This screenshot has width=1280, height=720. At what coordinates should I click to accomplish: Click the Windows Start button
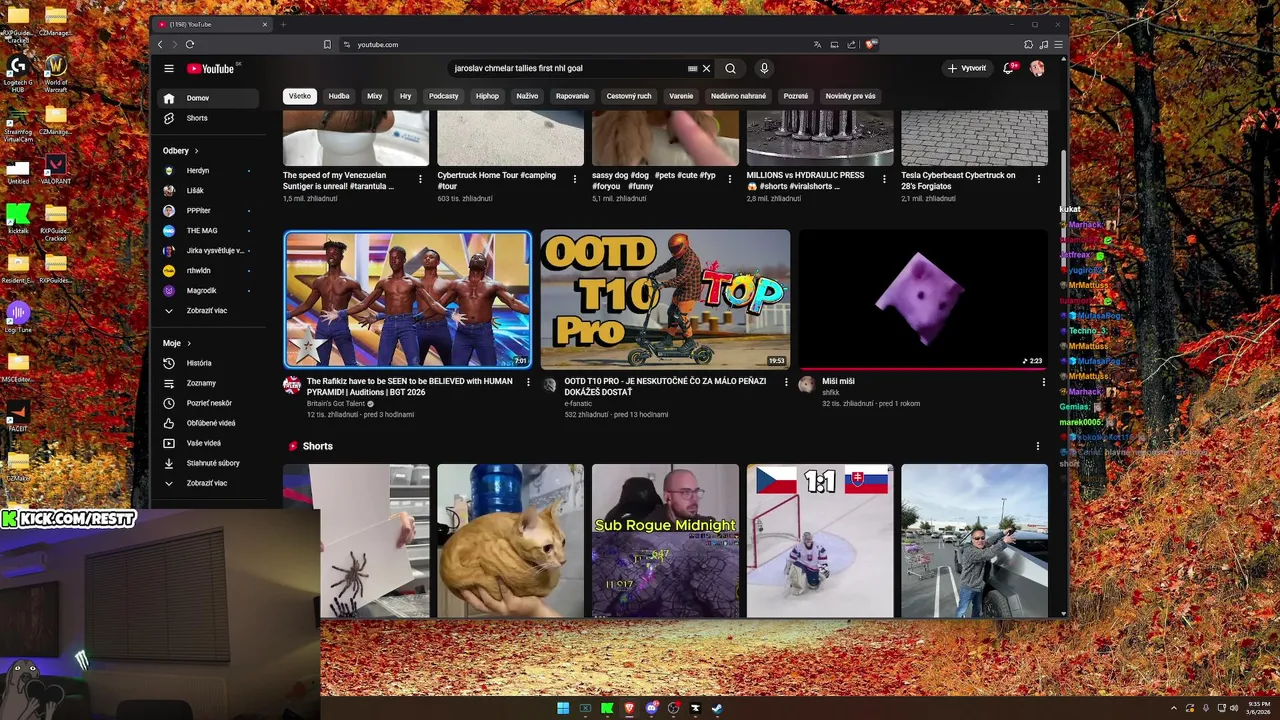[563, 708]
